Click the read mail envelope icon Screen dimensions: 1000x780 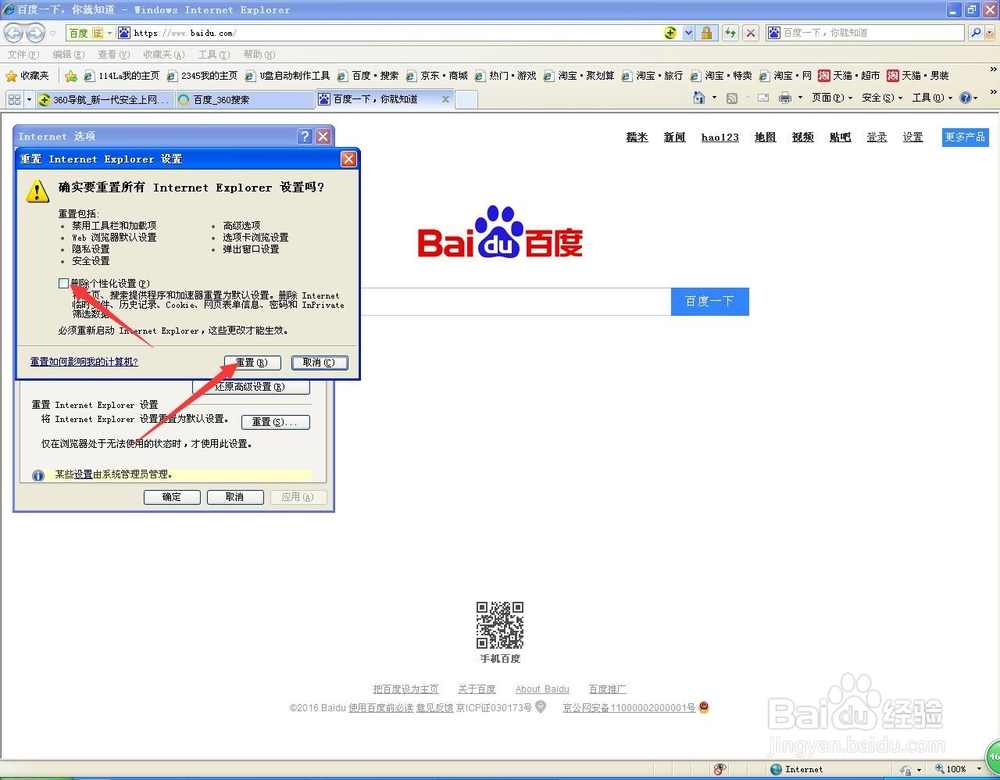tap(763, 98)
